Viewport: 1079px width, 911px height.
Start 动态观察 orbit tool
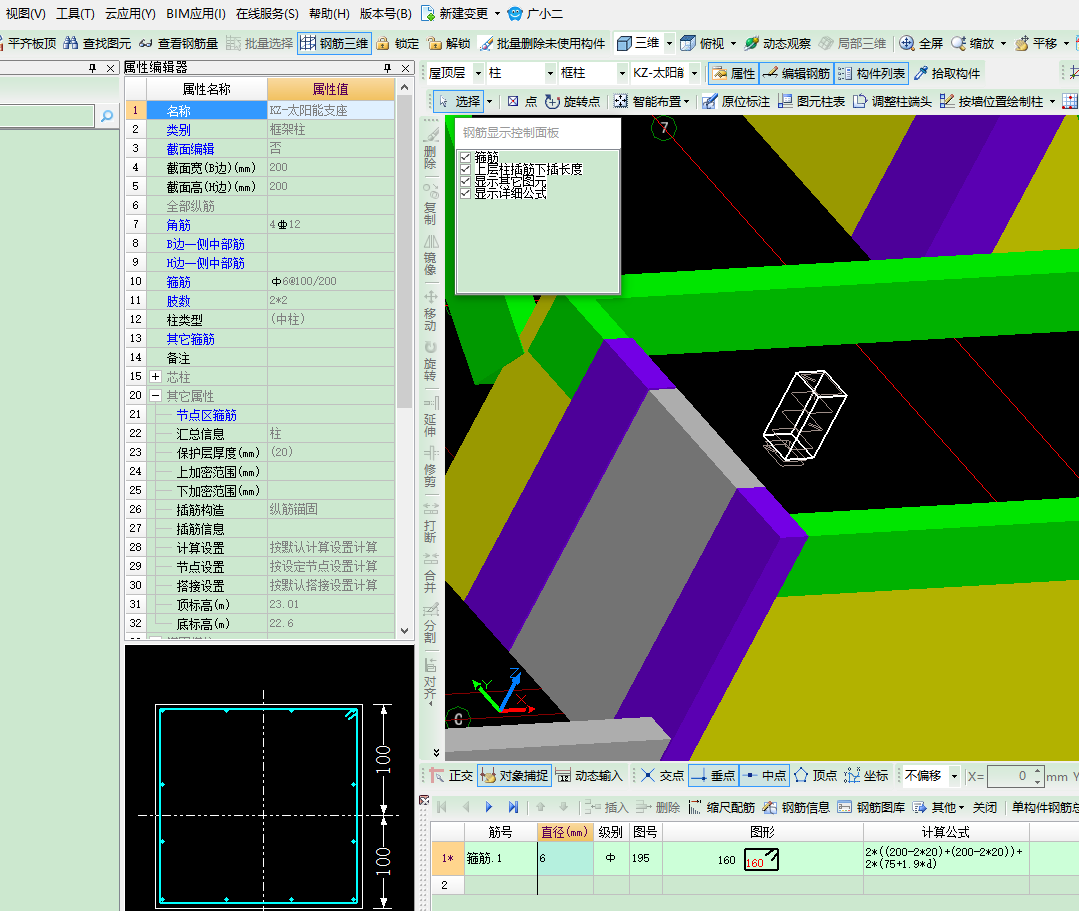click(x=778, y=43)
